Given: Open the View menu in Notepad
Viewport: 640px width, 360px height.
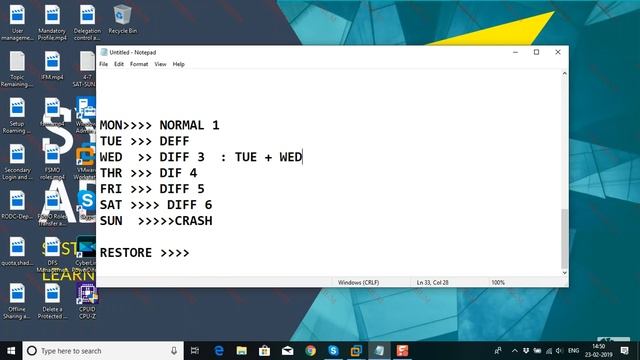Looking at the screenshot, I should click(x=160, y=64).
